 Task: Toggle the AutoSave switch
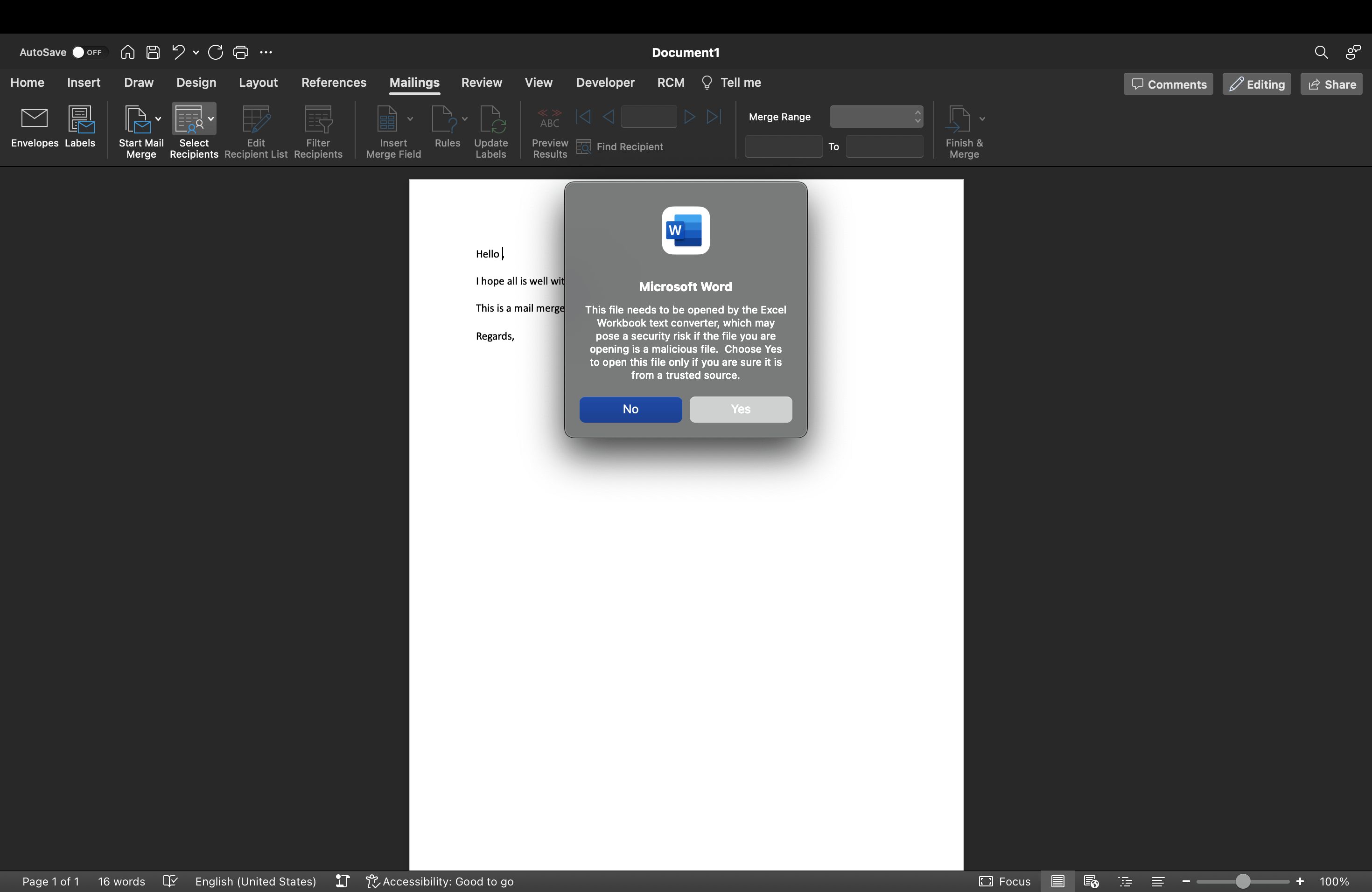click(87, 52)
